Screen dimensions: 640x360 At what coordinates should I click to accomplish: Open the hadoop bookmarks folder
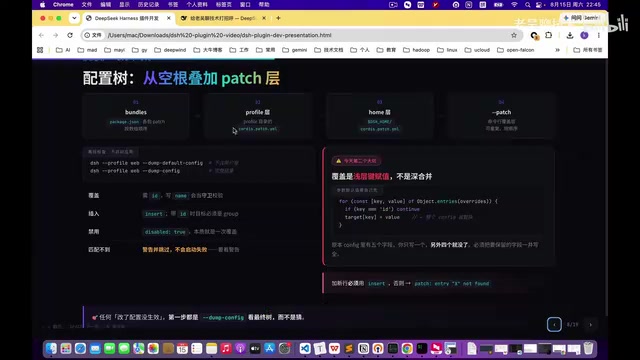[416, 50]
